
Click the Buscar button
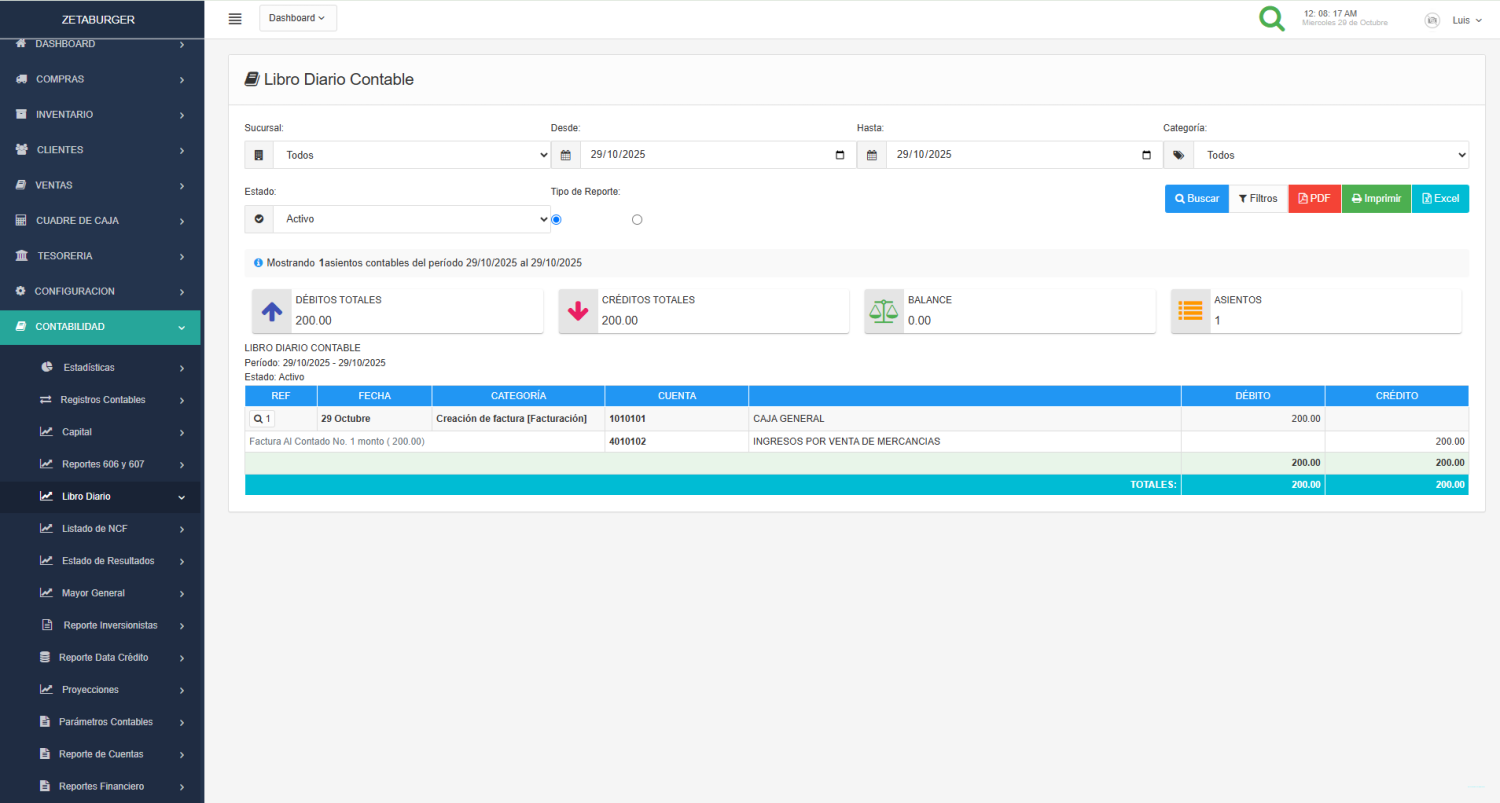point(1196,199)
